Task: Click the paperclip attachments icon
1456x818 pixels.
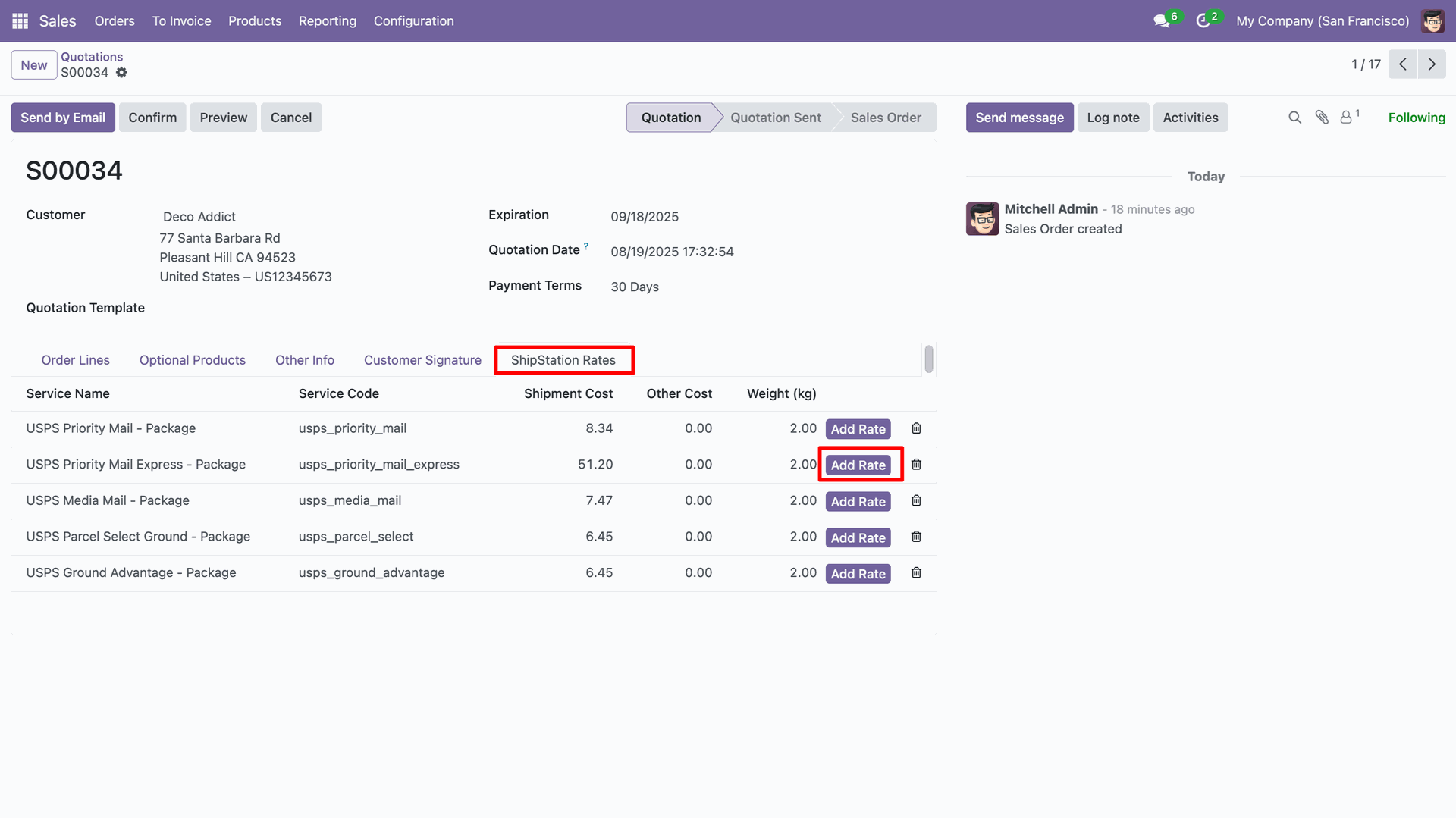Action: [x=1322, y=118]
